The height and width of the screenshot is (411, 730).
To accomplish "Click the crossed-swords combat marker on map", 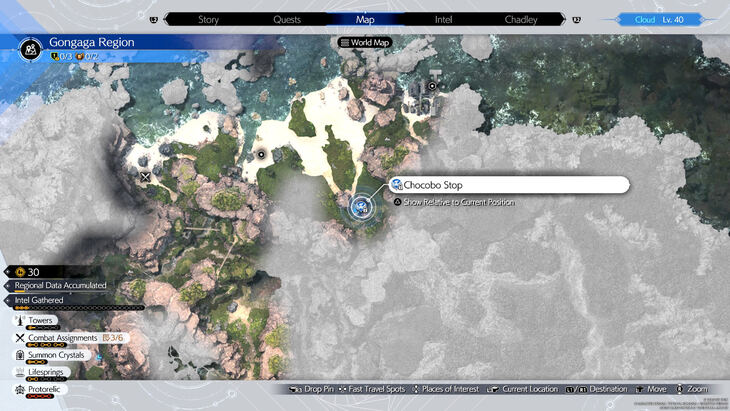I will click(146, 177).
